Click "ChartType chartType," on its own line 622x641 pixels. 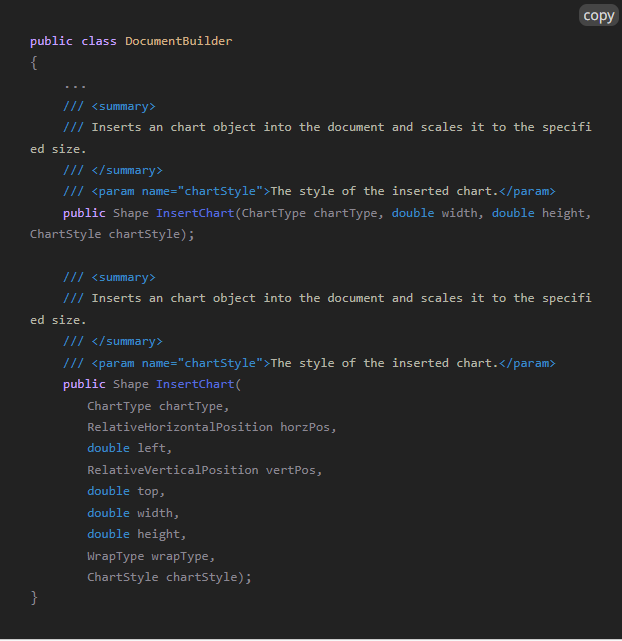tap(158, 406)
